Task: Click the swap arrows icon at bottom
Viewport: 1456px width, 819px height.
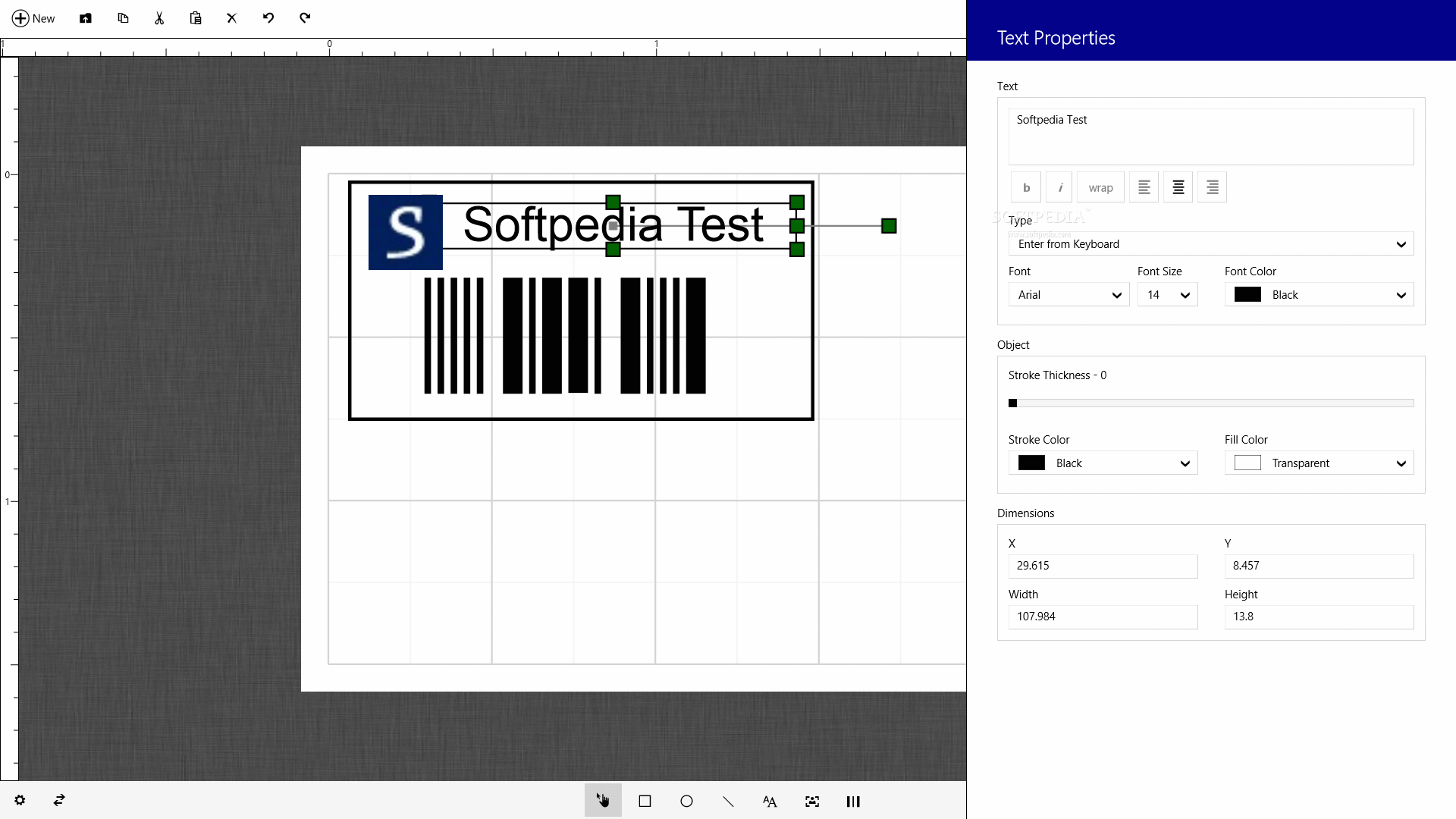Action: (59, 800)
